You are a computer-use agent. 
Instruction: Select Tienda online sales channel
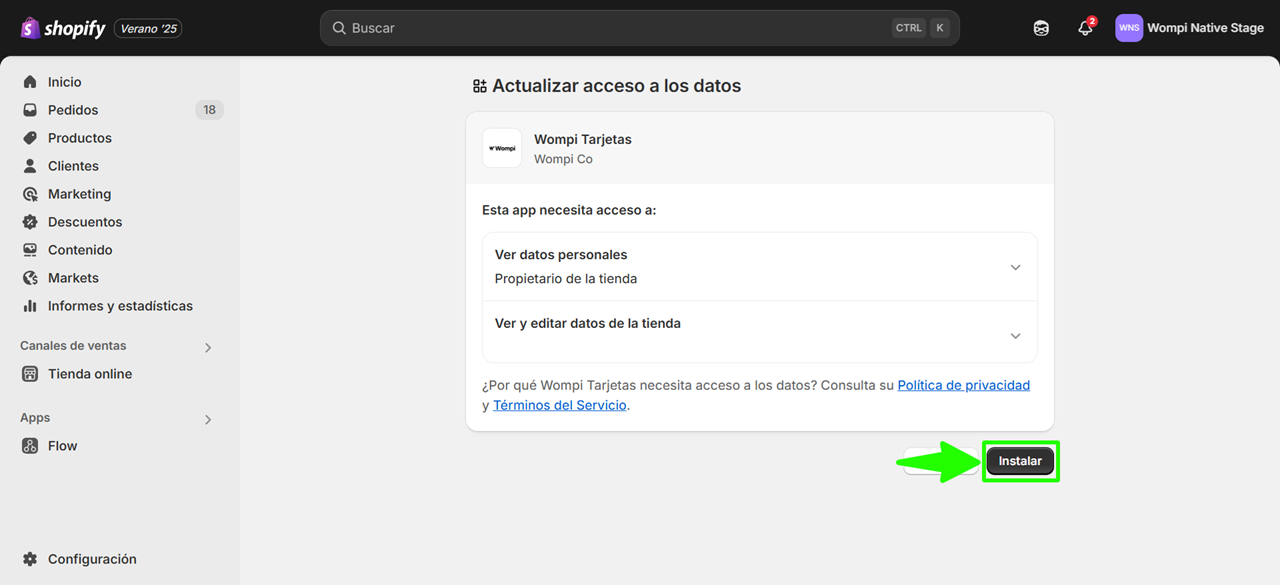[x=90, y=374]
